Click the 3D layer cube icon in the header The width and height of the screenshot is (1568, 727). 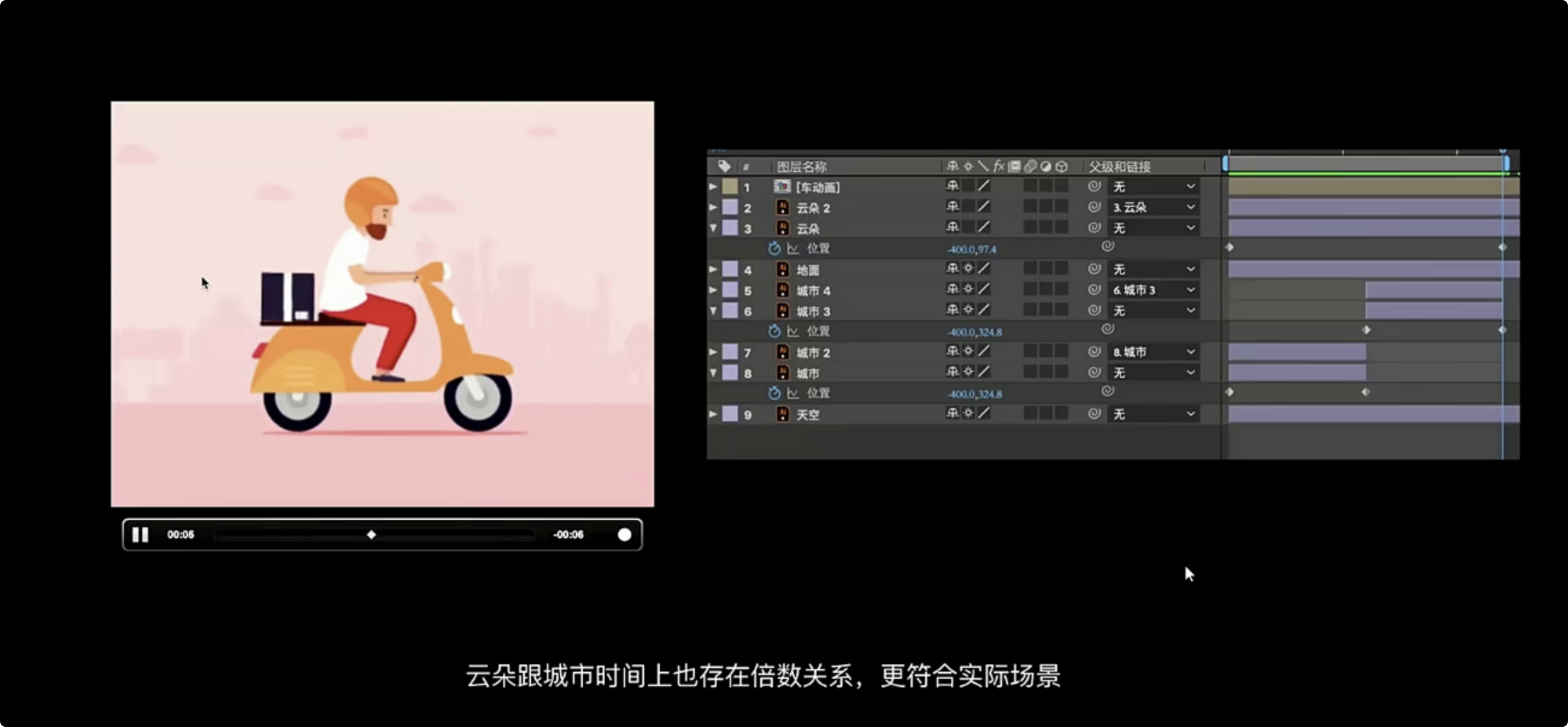1062,166
